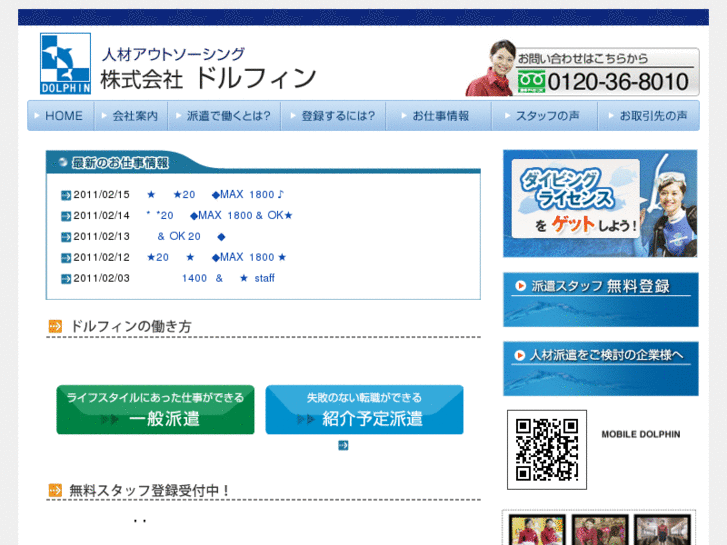Click the 2011/02/15 date text
Viewport: 727px width, 545px height.
pyautogui.click(x=102, y=195)
